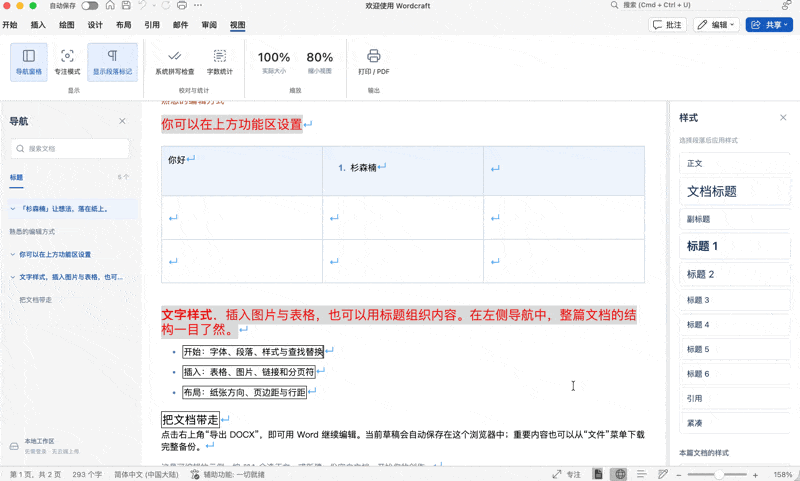Set zoom to 100% 实际大小
800x481 pixels.
click(x=274, y=62)
